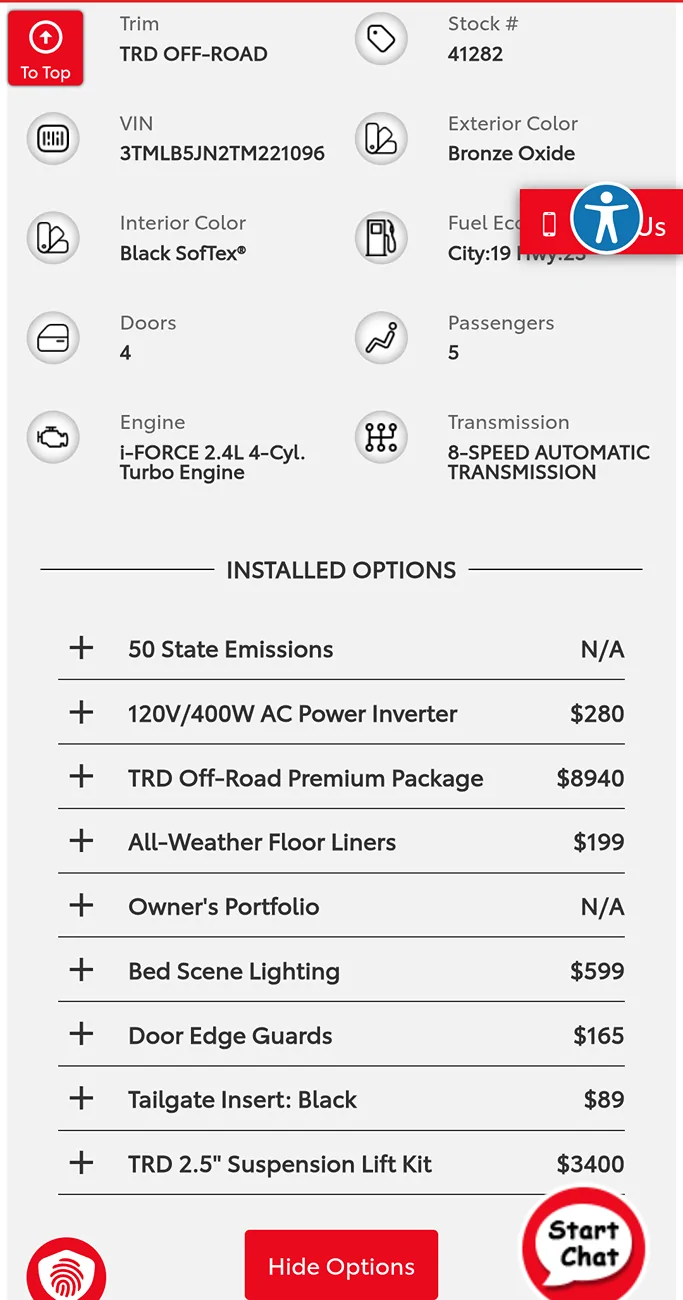Viewport: 683px width, 1300px height.
Task: Click the Fuel Economy pump icon
Action: [x=381, y=238]
